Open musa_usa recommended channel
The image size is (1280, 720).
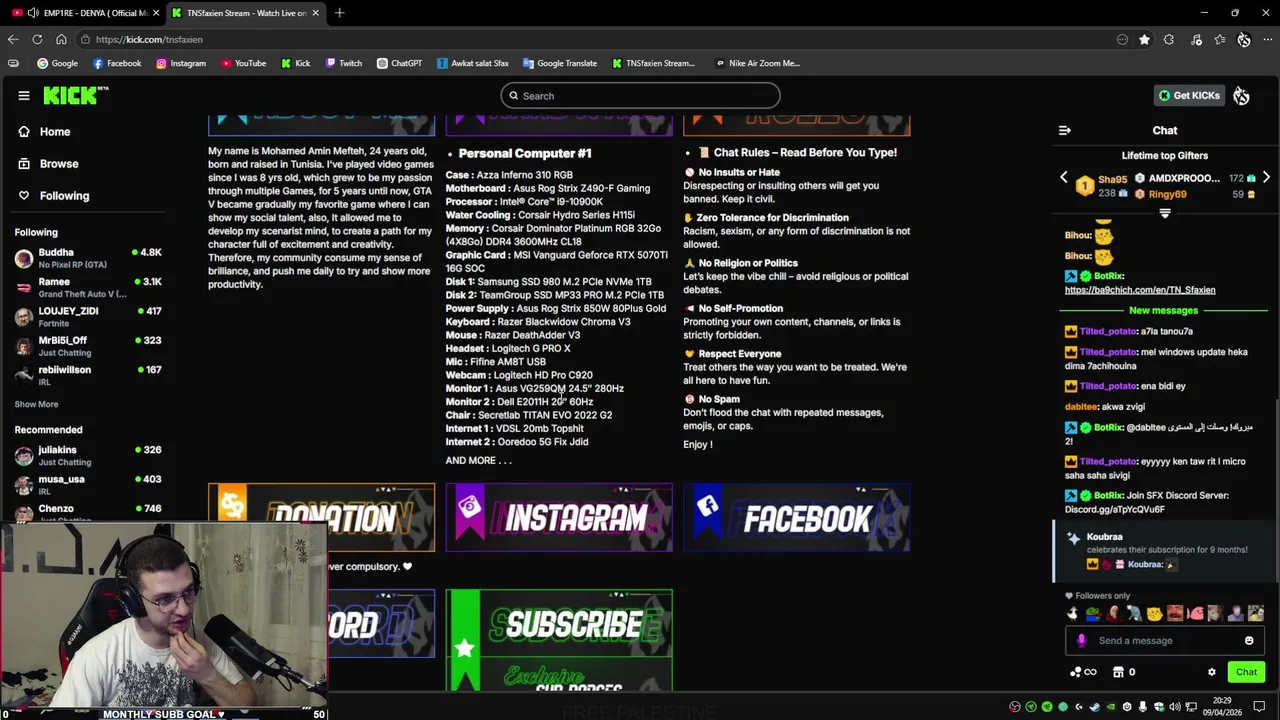[88, 484]
